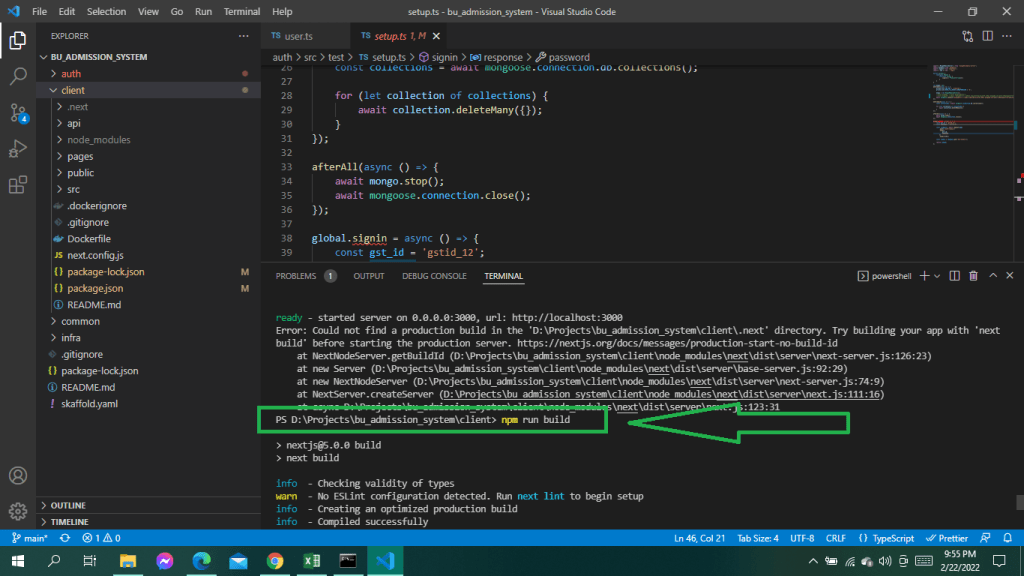This screenshot has height=576, width=1024.
Task: Switch to the OUTPUT panel tab
Action: pos(369,276)
